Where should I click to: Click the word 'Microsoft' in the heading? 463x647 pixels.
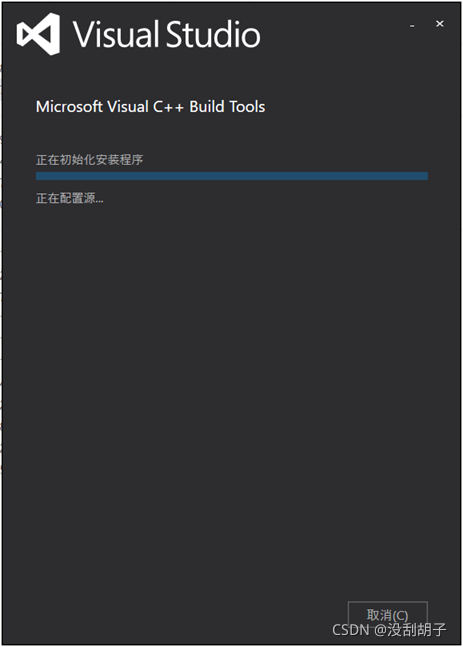click(x=69, y=106)
